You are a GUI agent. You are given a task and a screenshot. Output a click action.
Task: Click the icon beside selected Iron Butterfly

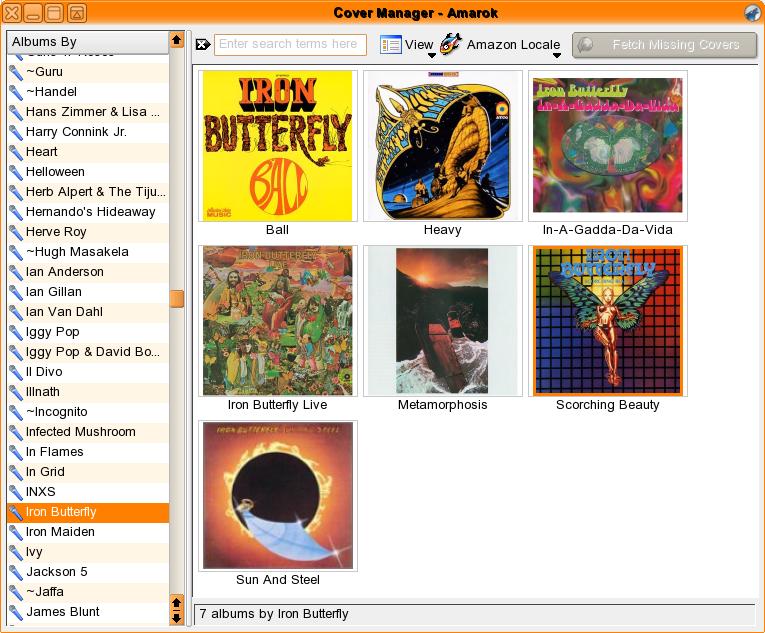pos(16,512)
